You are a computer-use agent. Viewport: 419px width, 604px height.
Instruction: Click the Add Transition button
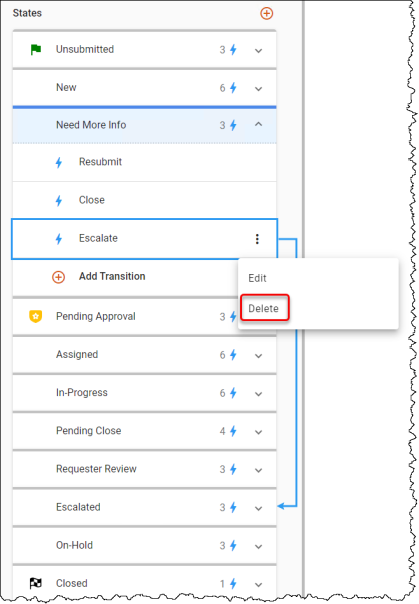(x=112, y=277)
